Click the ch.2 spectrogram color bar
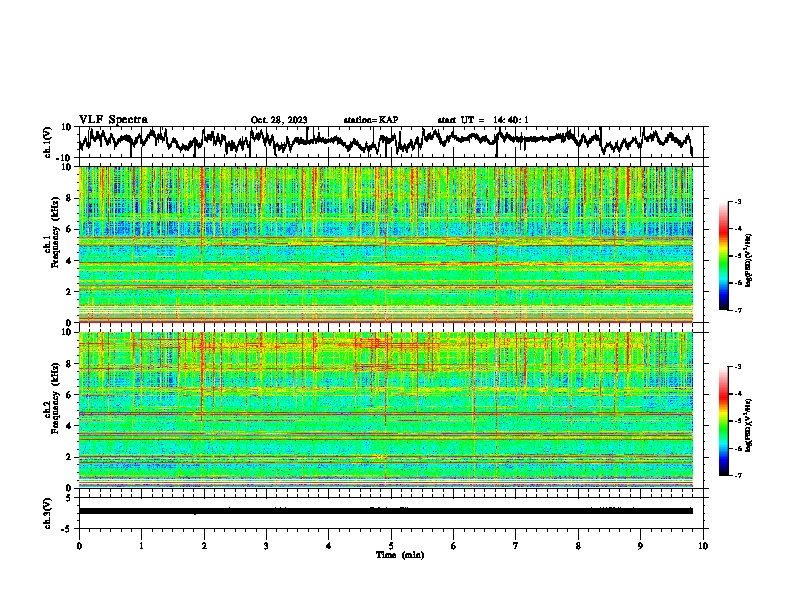 (x=724, y=421)
